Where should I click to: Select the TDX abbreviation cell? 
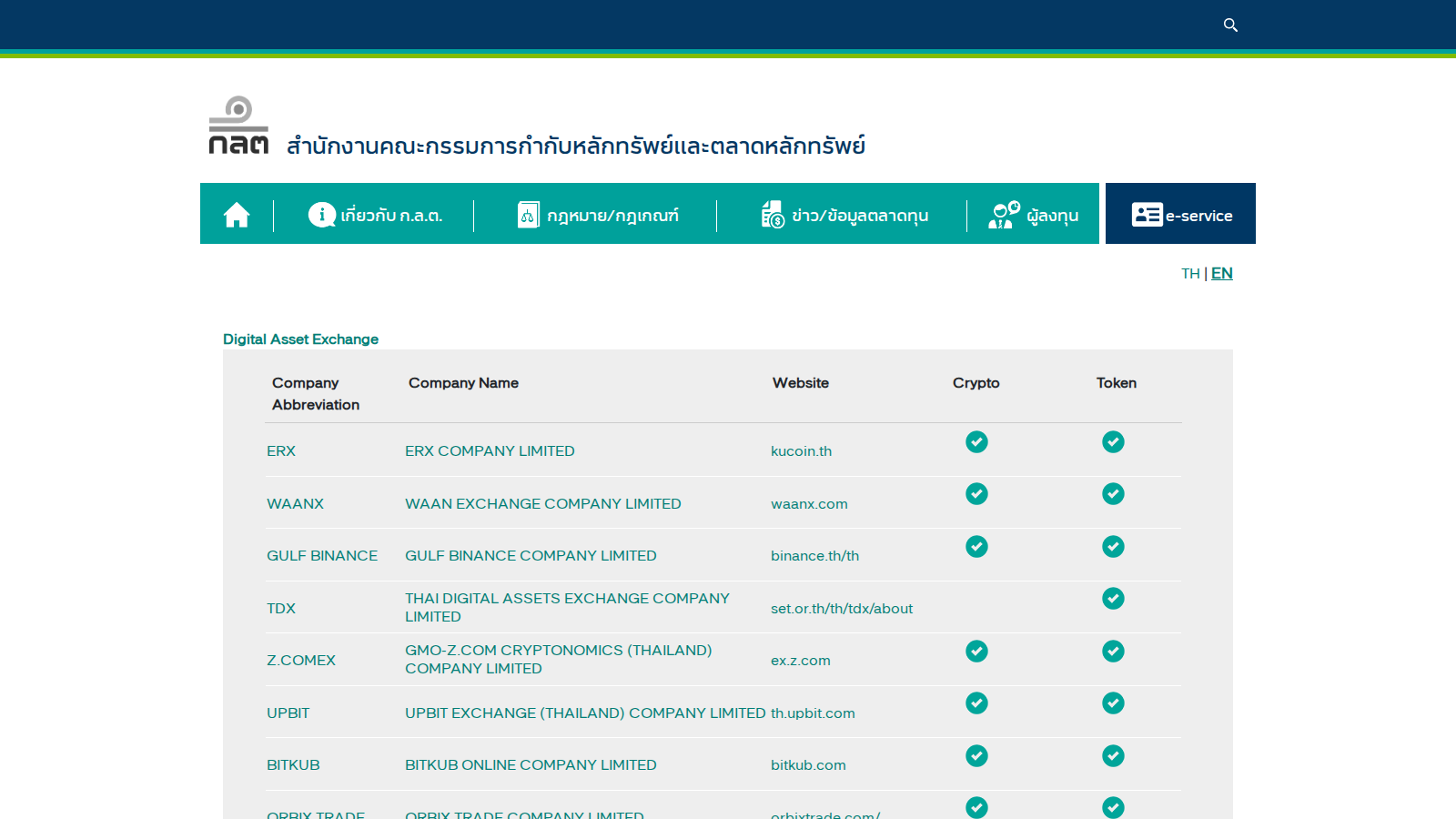click(x=281, y=609)
